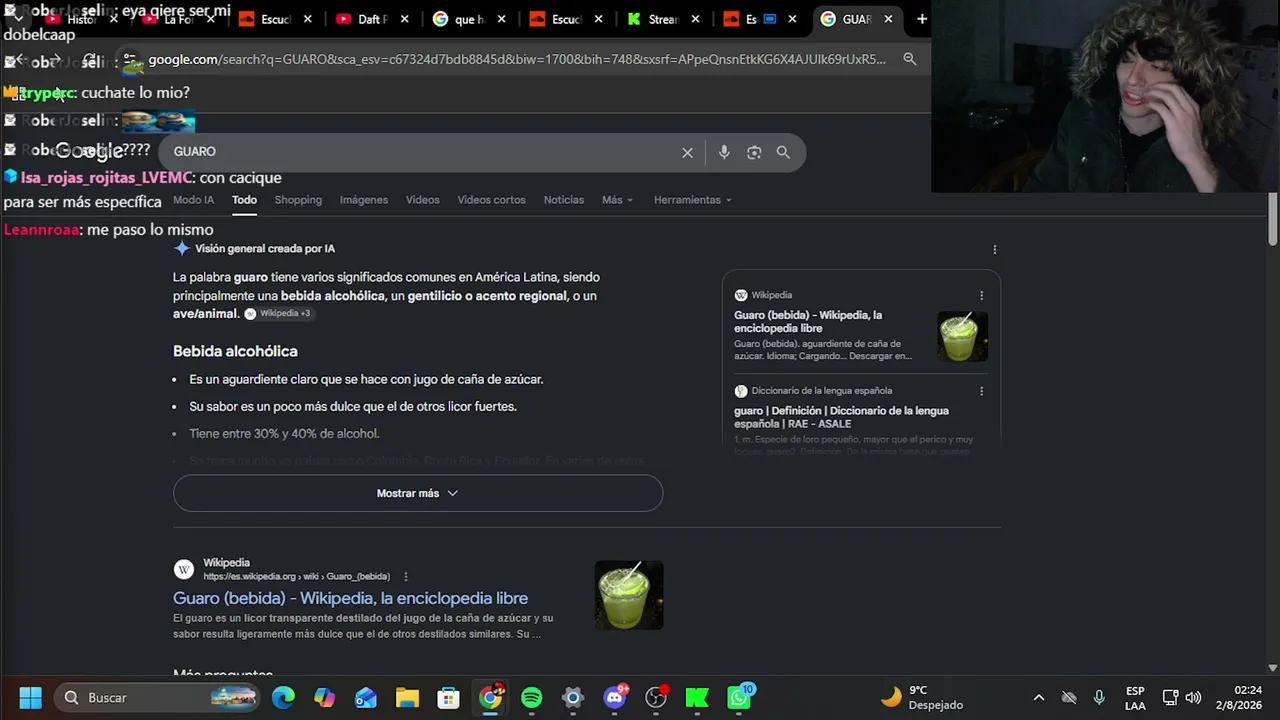Open Discord from the taskbar
Viewport: 1280px width, 720px height.
(614, 697)
